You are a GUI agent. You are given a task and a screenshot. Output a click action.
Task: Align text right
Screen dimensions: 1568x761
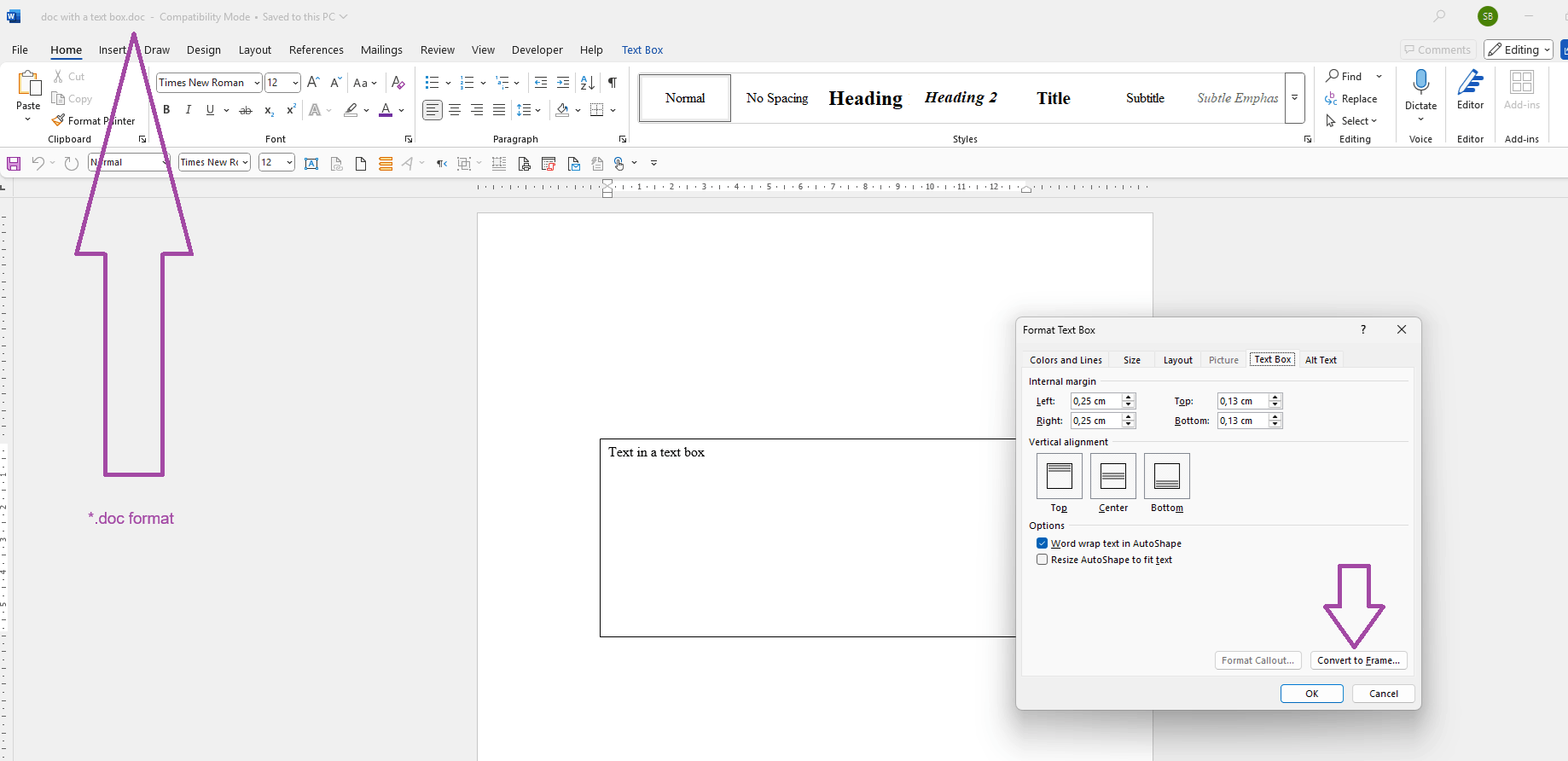click(x=477, y=110)
